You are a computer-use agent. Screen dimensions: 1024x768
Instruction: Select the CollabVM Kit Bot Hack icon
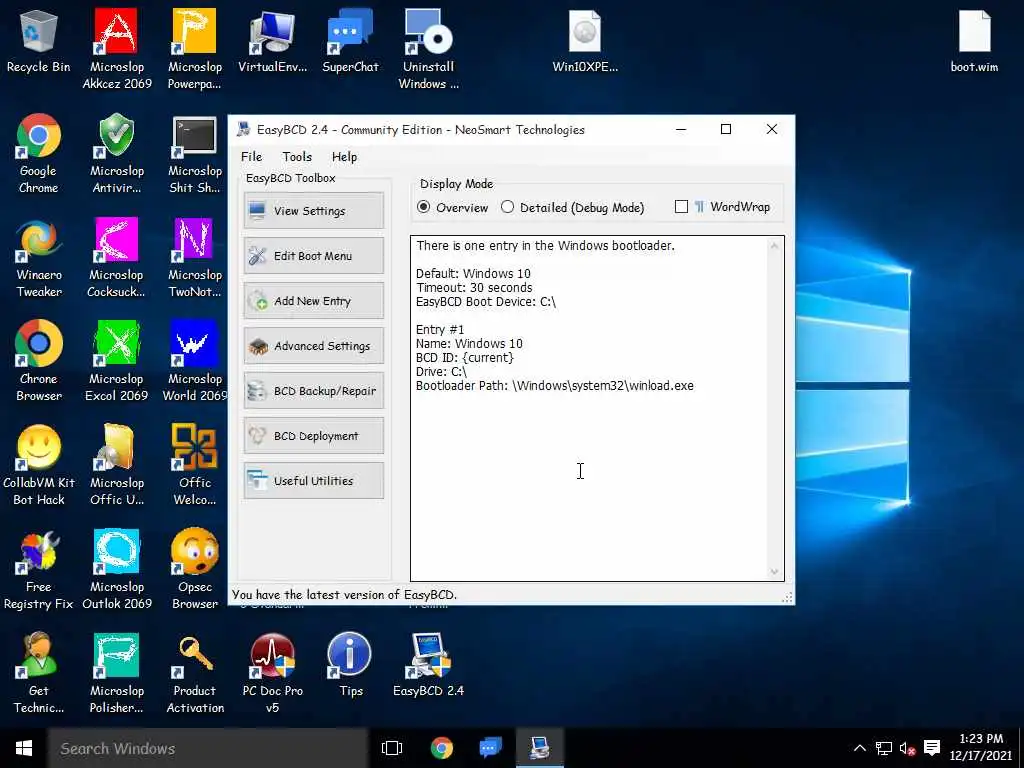pyautogui.click(x=39, y=466)
